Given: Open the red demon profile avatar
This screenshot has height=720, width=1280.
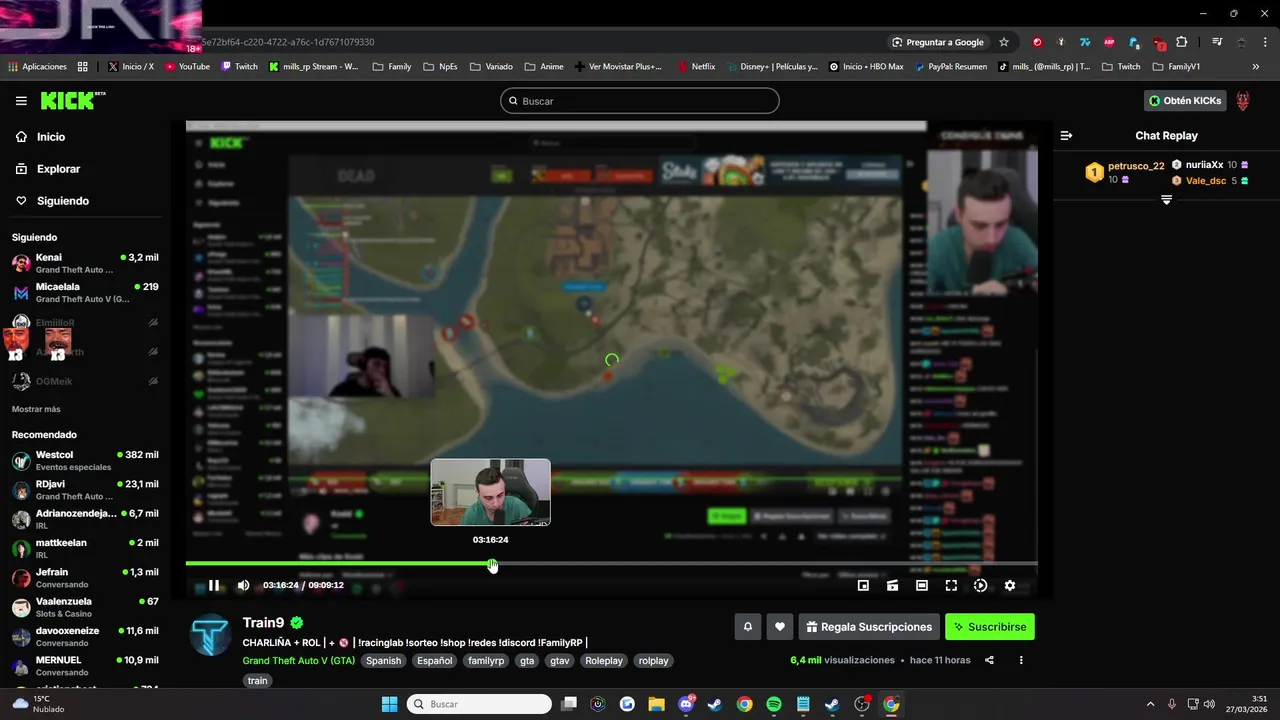Looking at the screenshot, I should pos(1243,101).
